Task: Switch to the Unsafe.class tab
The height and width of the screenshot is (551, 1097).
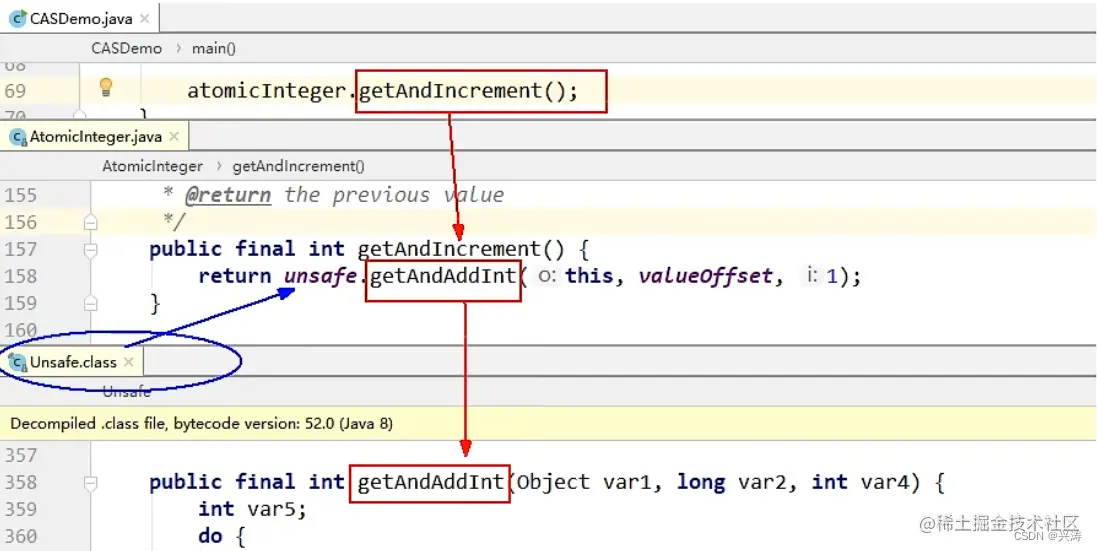Action: point(73,362)
